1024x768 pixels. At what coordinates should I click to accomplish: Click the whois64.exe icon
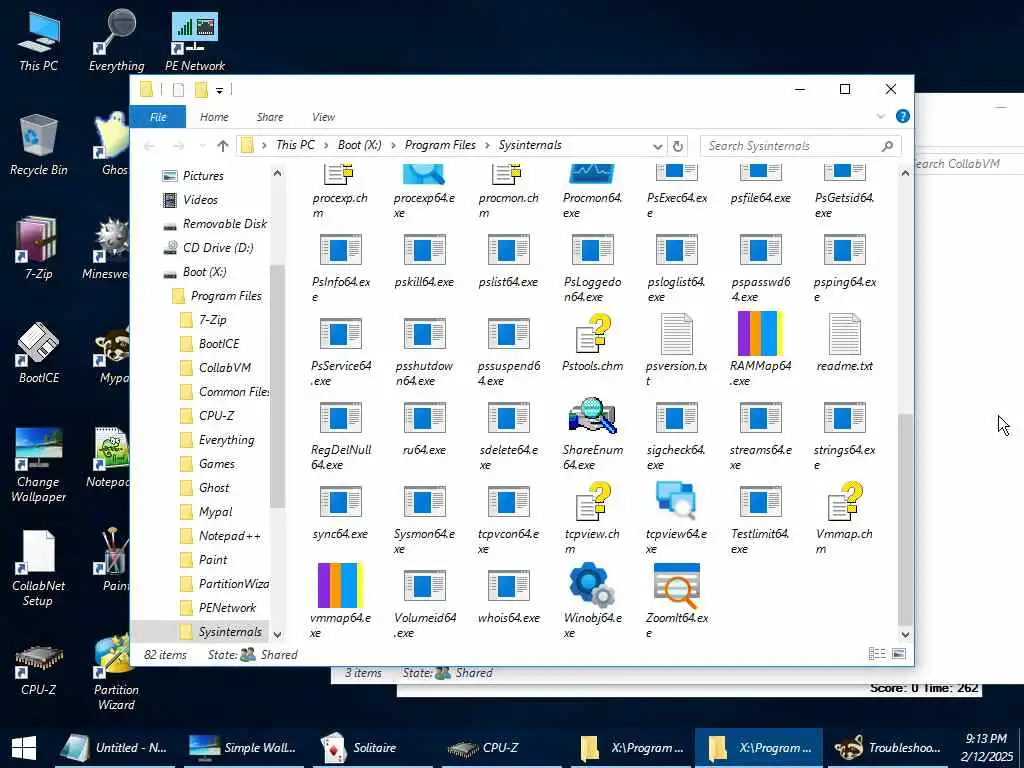[508, 586]
